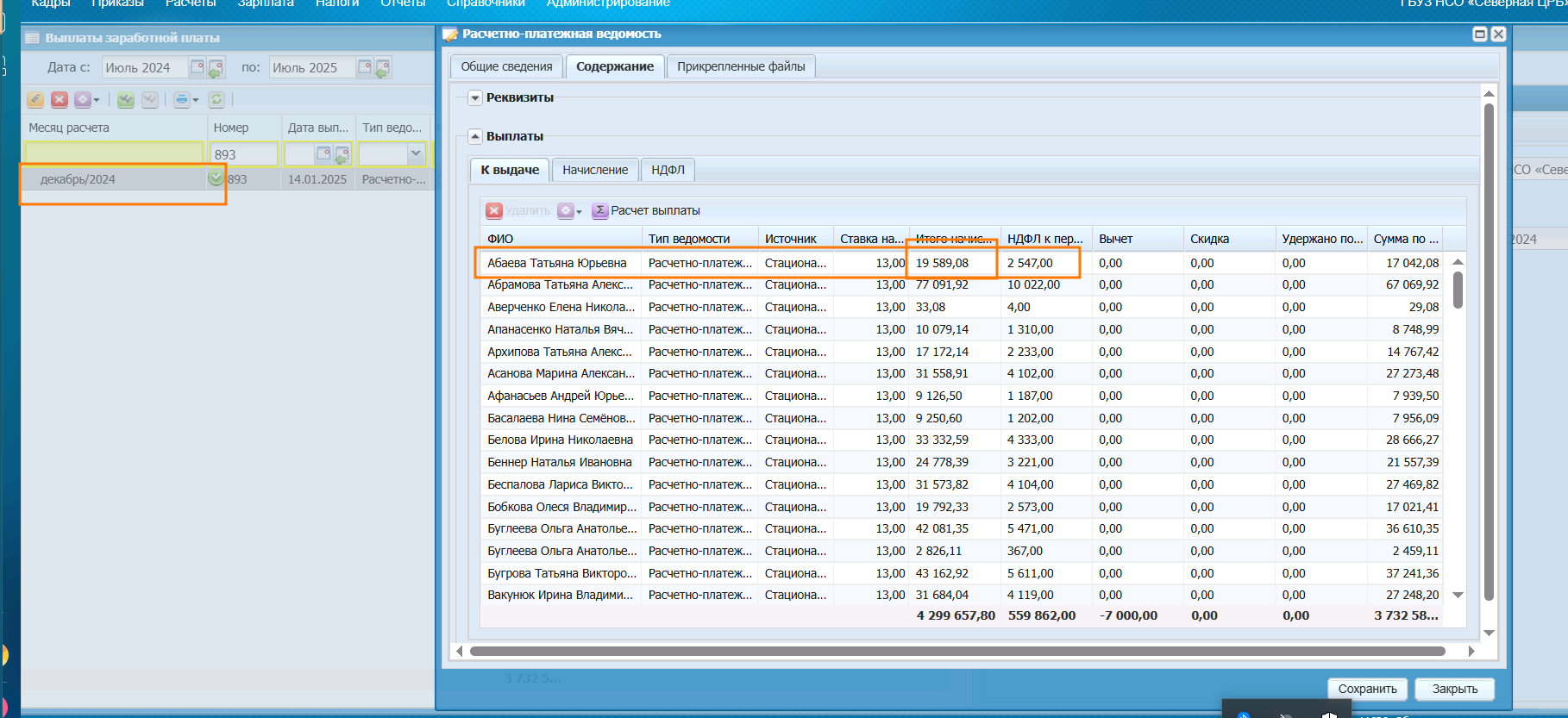
Task: Click the 'Вычет' column header
Action: click(x=1138, y=239)
